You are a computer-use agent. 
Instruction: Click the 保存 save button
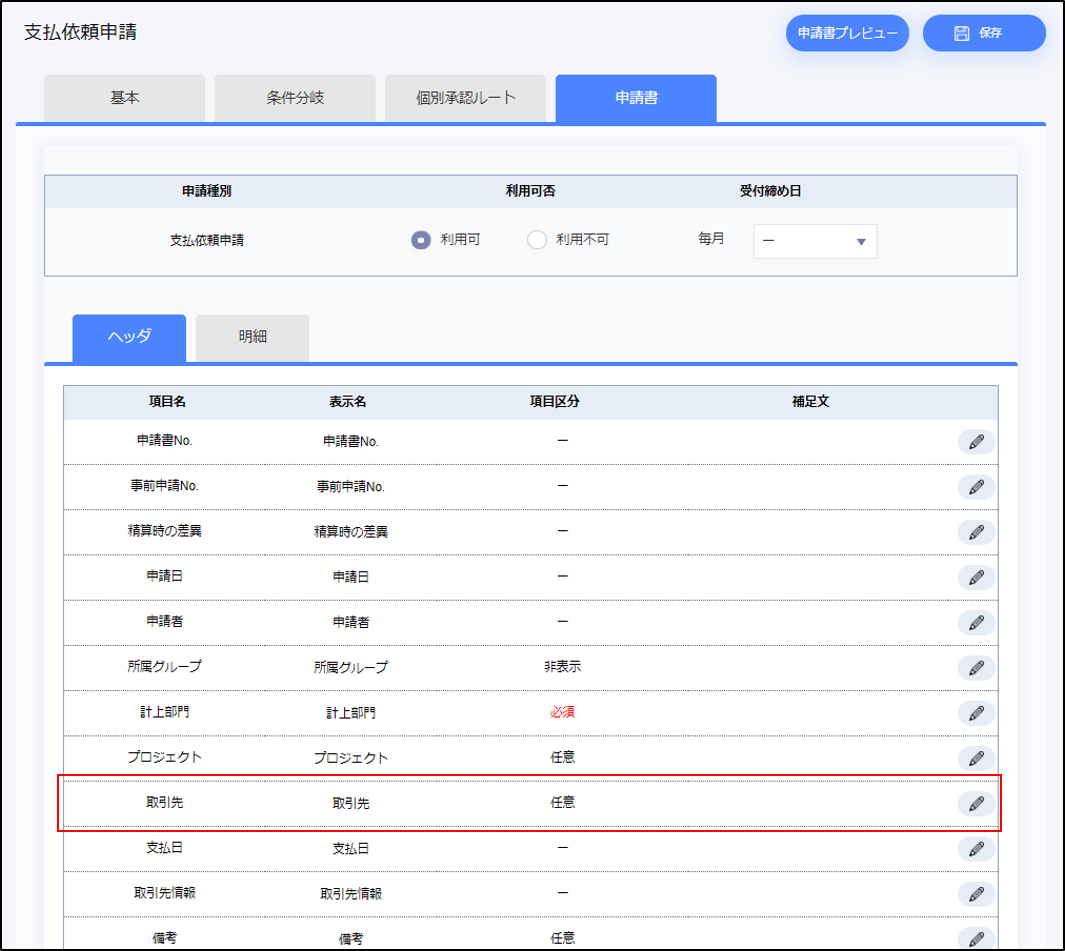click(x=983, y=33)
